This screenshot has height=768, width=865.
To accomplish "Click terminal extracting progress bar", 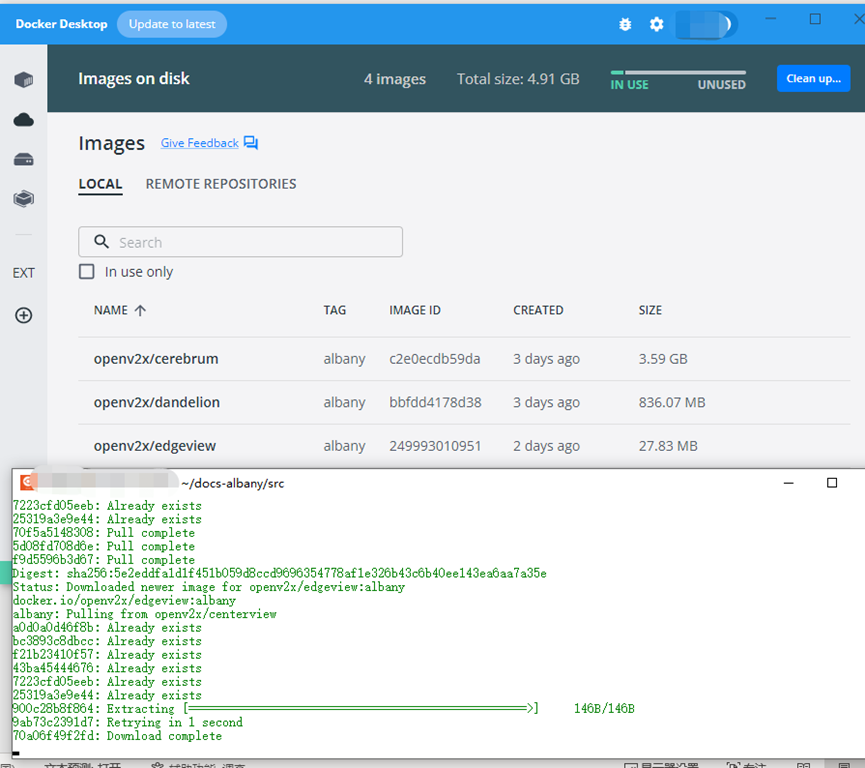I will point(361,708).
